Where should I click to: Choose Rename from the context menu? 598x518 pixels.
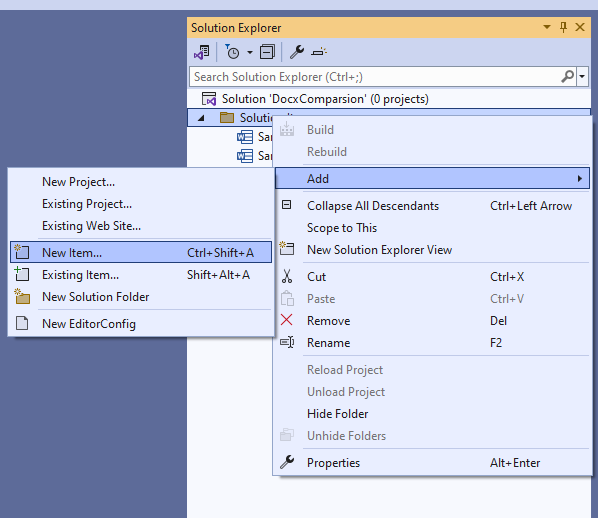pyautogui.click(x=432, y=343)
